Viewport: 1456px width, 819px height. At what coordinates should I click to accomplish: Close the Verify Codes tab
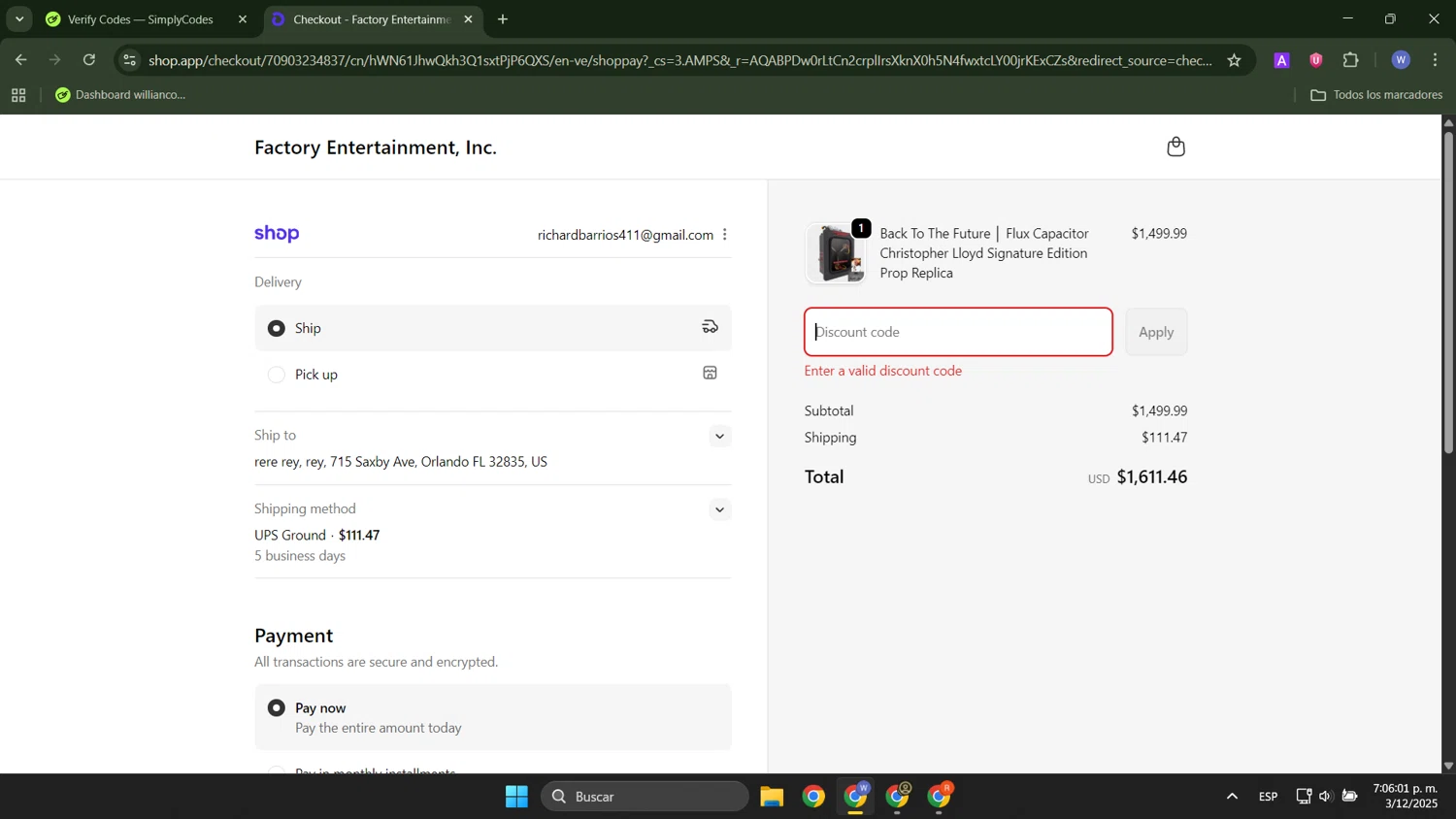[243, 19]
